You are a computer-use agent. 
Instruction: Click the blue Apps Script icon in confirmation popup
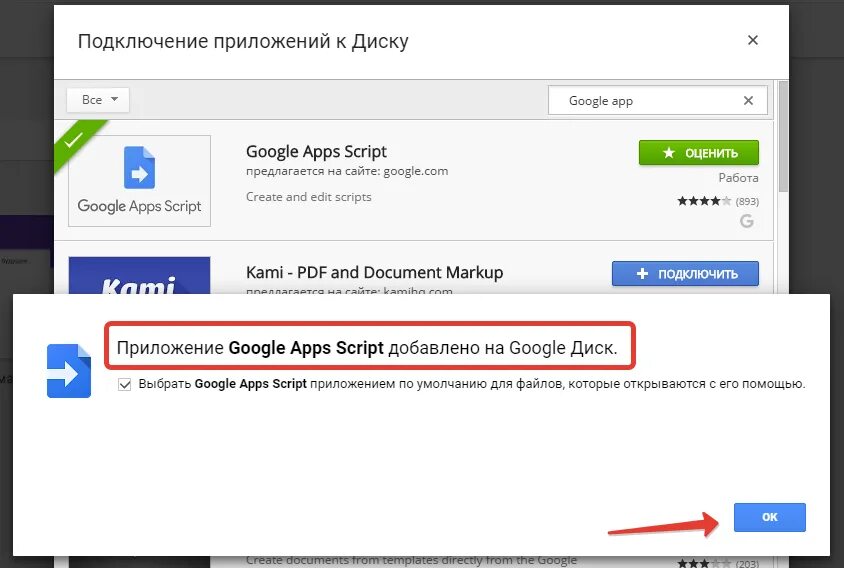69,371
